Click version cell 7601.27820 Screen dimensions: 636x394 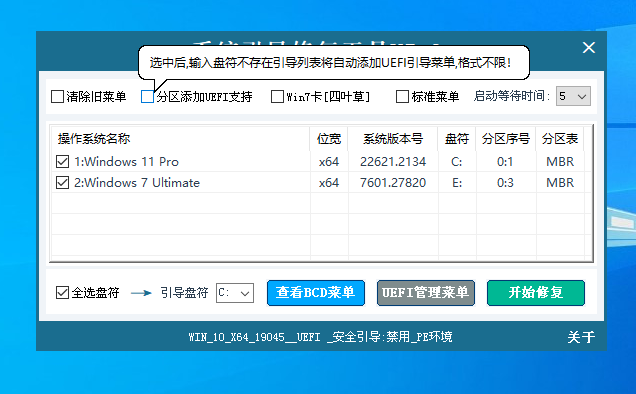pyautogui.click(x=393, y=183)
